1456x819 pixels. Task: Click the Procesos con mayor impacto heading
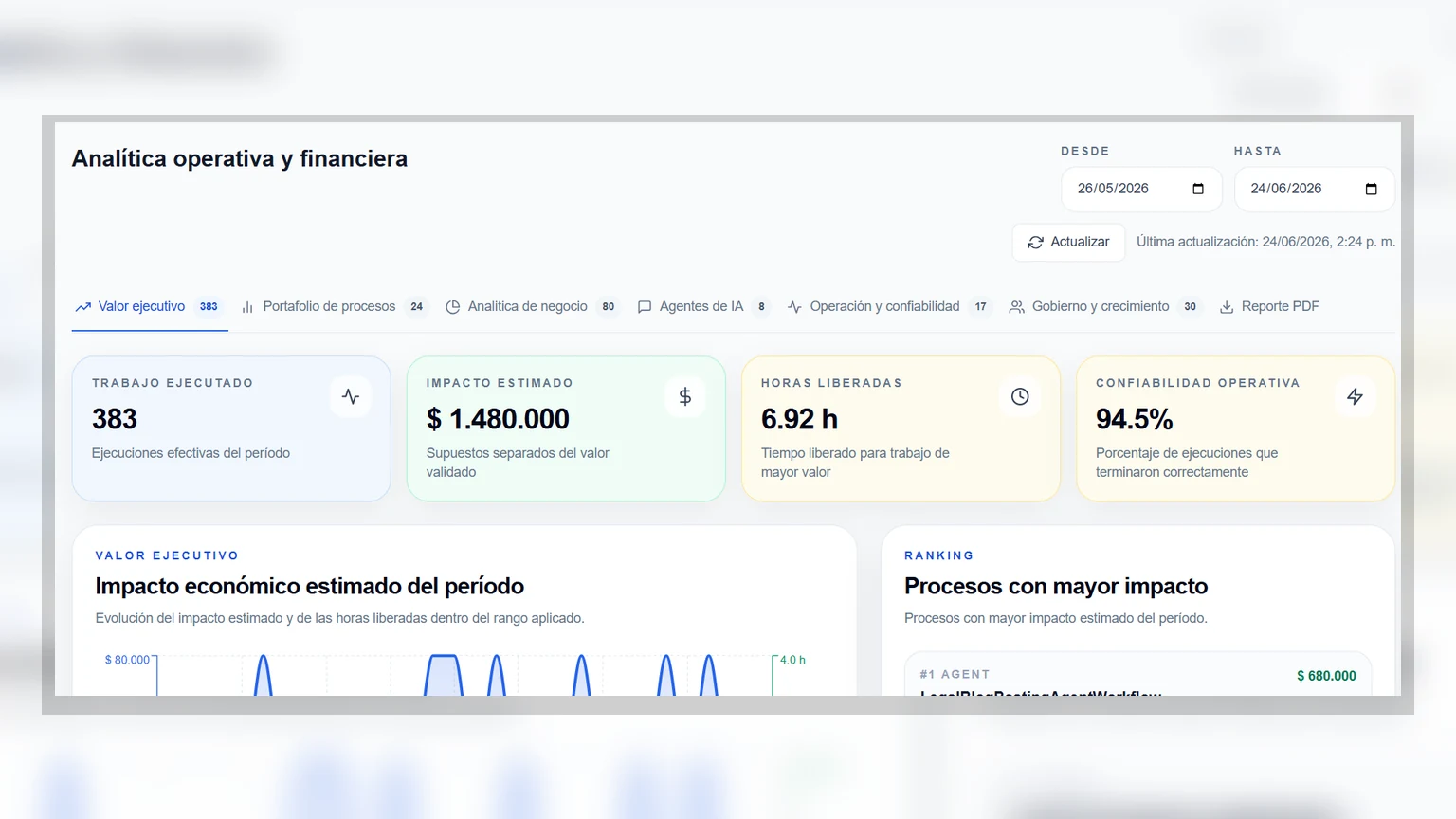pos(1056,586)
